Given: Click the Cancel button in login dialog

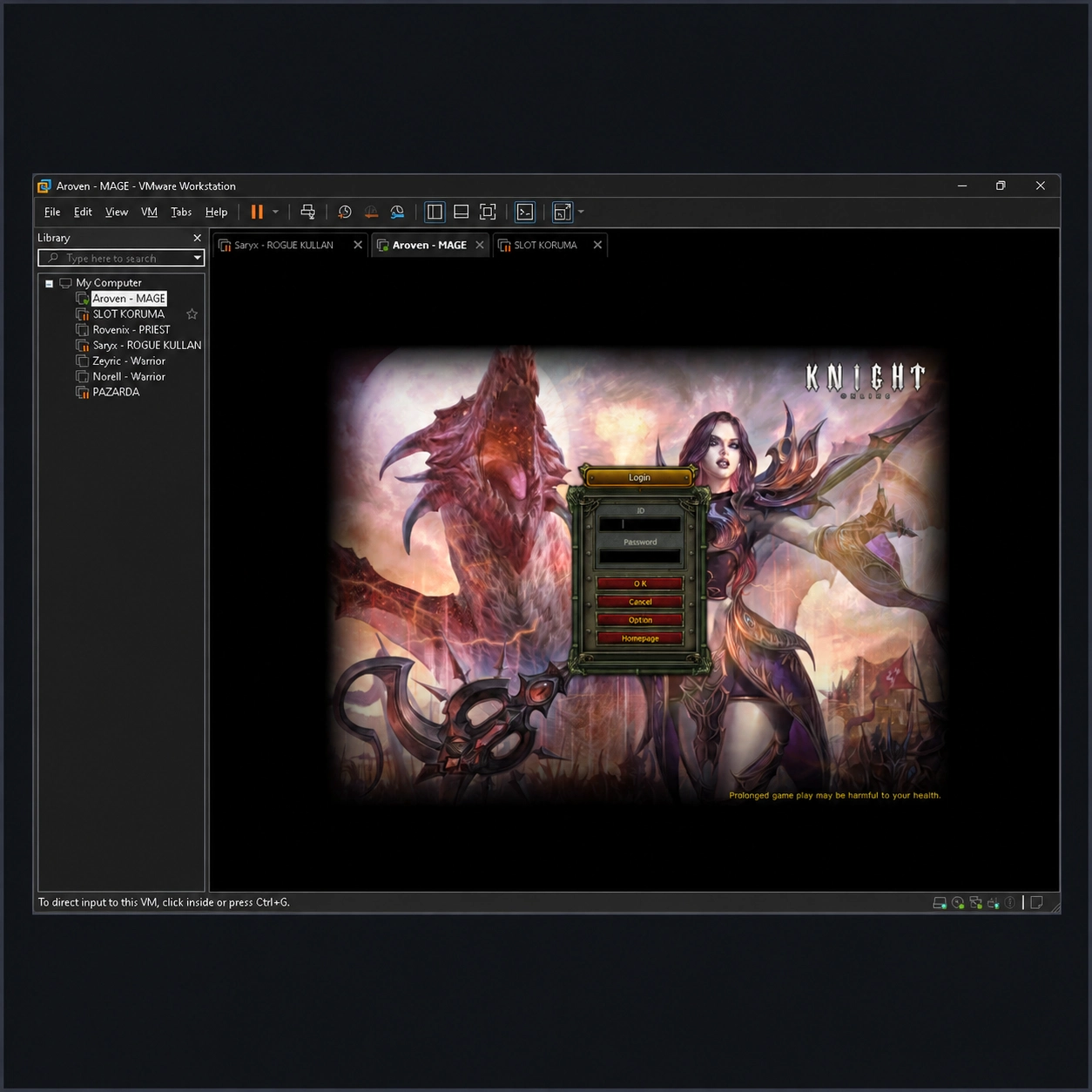Looking at the screenshot, I should pyautogui.click(x=640, y=602).
